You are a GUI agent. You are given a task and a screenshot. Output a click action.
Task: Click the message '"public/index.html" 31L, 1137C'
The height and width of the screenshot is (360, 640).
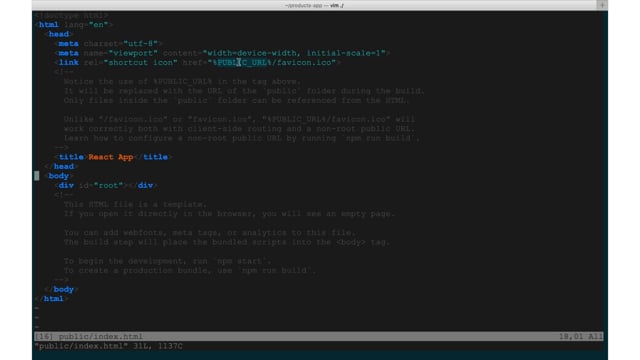[x=109, y=346]
